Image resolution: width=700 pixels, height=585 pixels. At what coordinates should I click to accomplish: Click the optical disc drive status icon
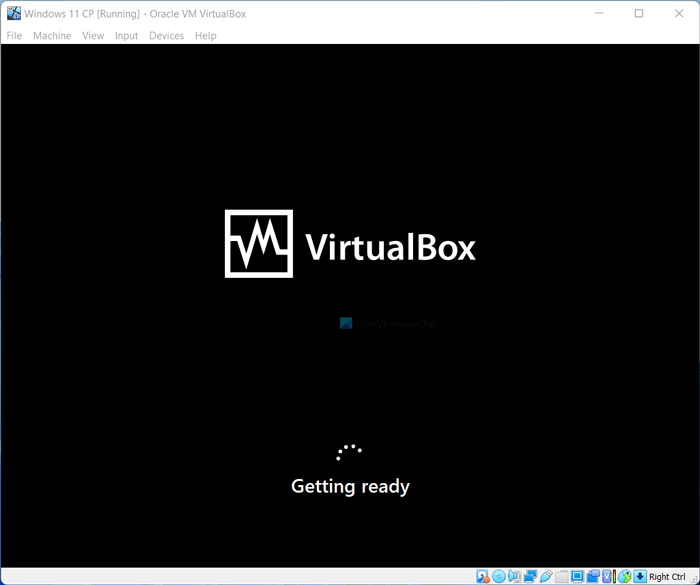pos(499,577)
